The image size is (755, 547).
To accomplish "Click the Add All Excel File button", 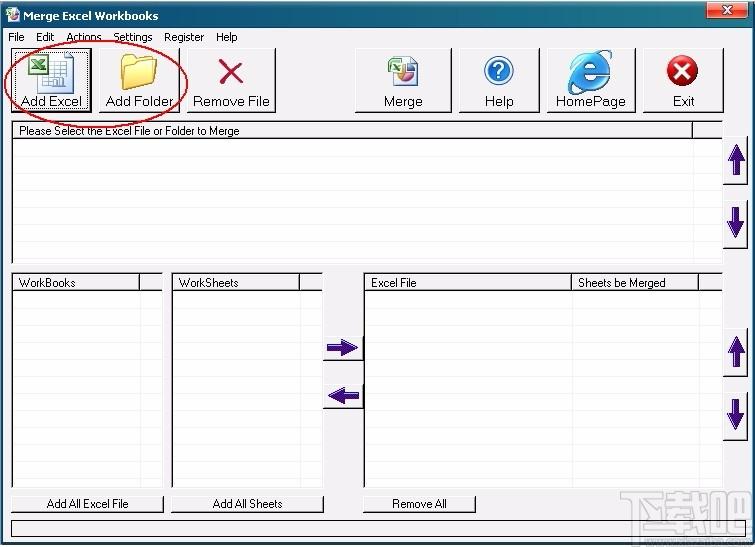I will tap(87, 504).
